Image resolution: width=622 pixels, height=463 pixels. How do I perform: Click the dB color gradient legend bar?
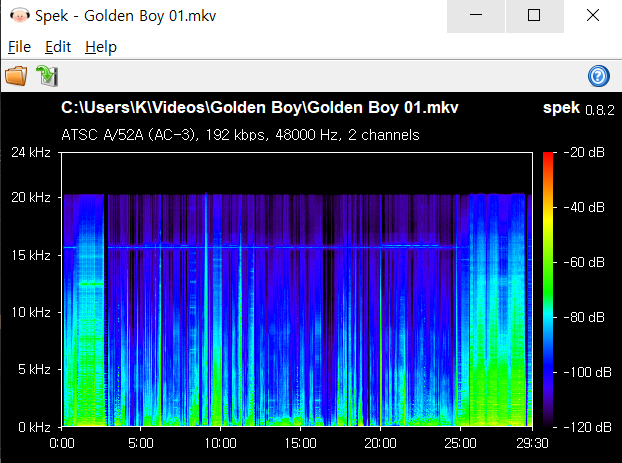pos(548,290)
